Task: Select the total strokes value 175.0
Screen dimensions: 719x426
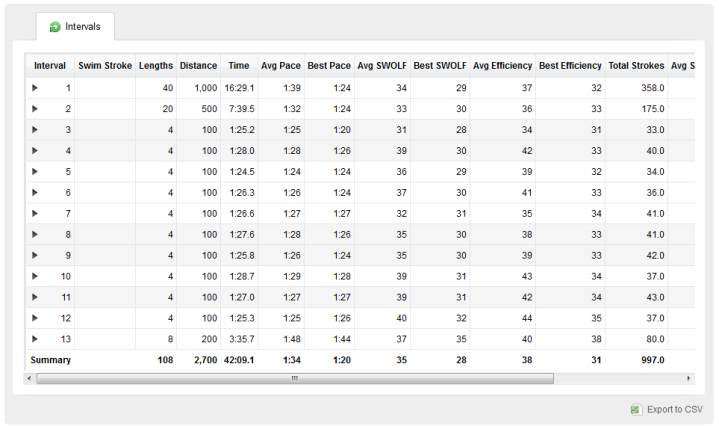Action: pyautogui.click(x=653, y=109)
